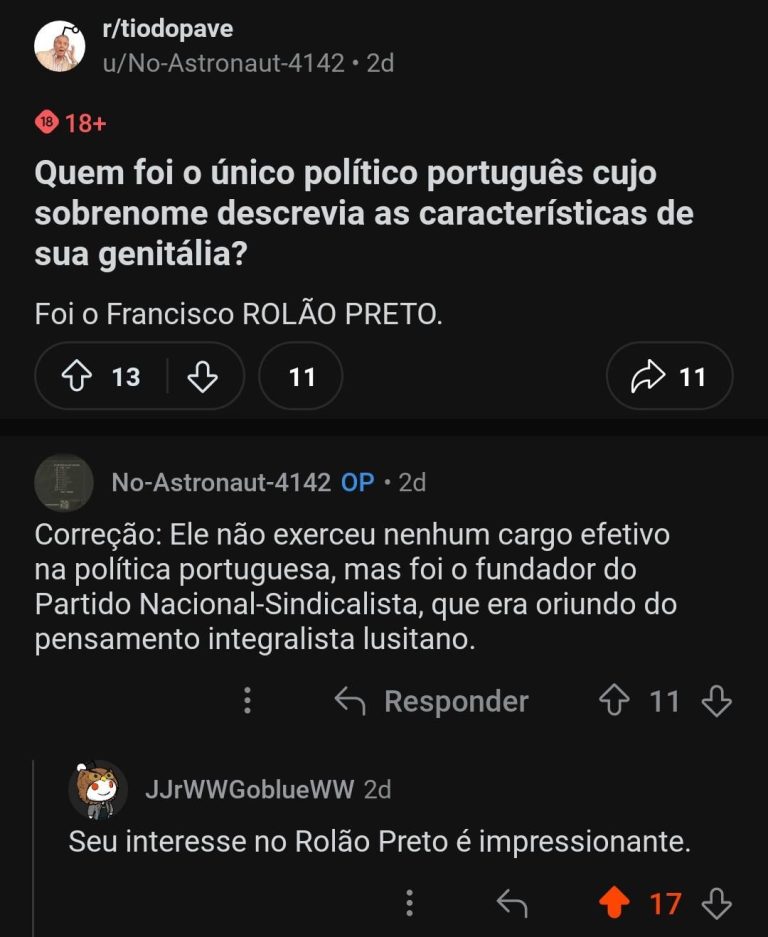Downvote the main post
Image resolution: width=768 pixels, height=937 pixels.
202,377
